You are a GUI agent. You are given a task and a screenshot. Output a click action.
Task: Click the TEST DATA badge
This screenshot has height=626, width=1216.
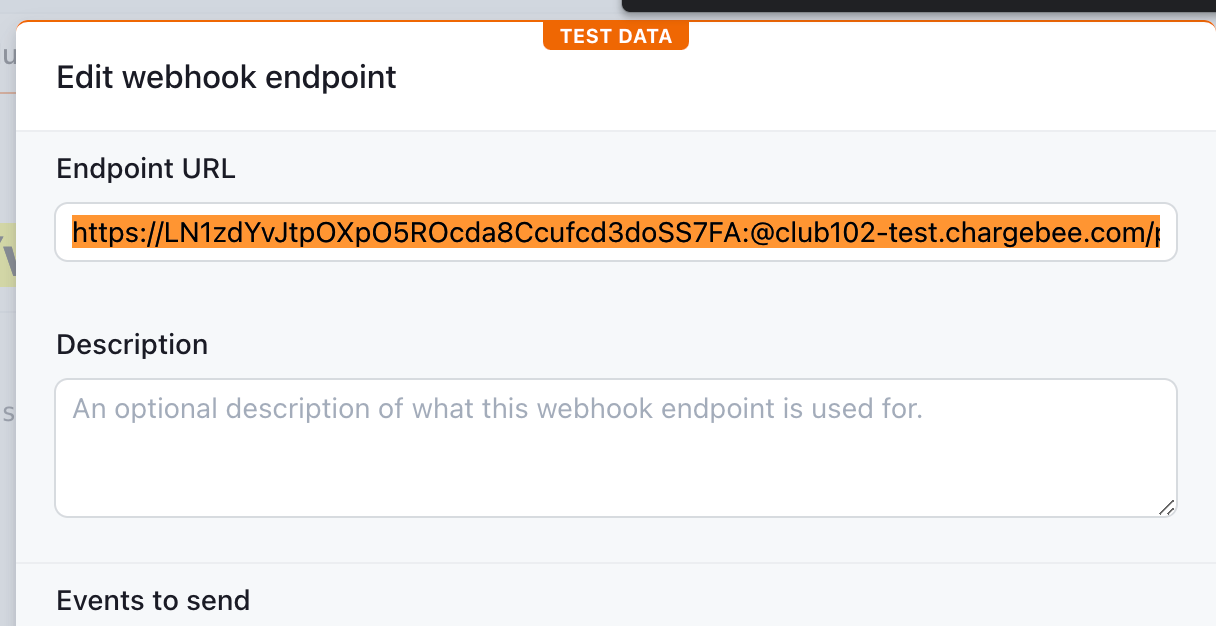point(615,37)
